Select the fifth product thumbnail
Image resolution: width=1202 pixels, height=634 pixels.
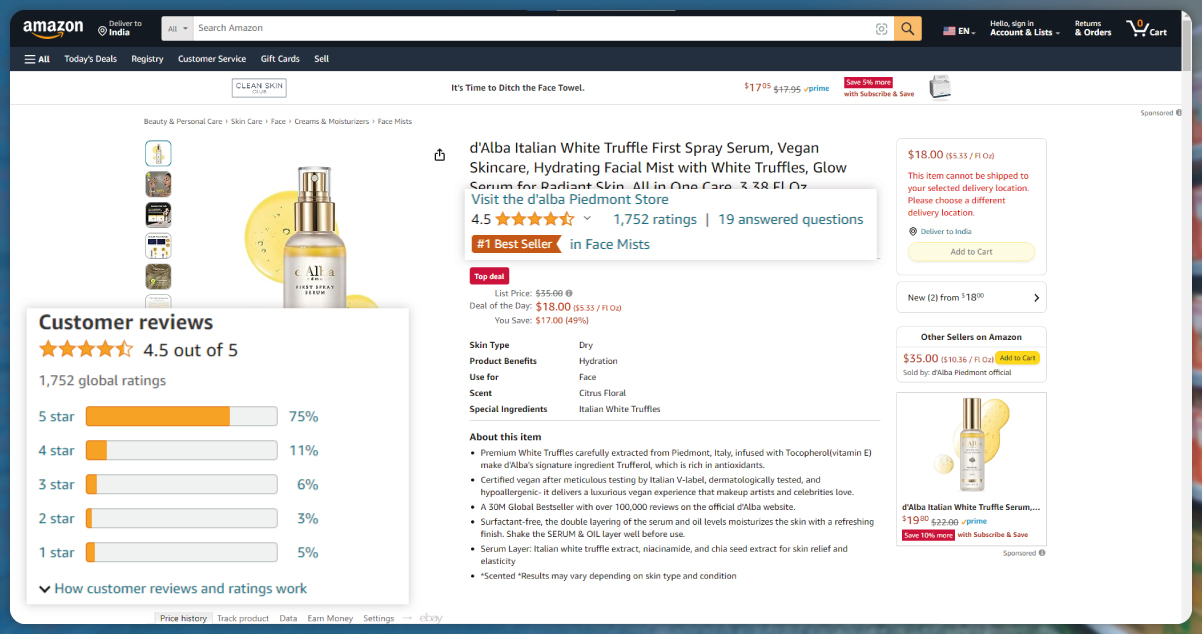click(x=158, y=276)
